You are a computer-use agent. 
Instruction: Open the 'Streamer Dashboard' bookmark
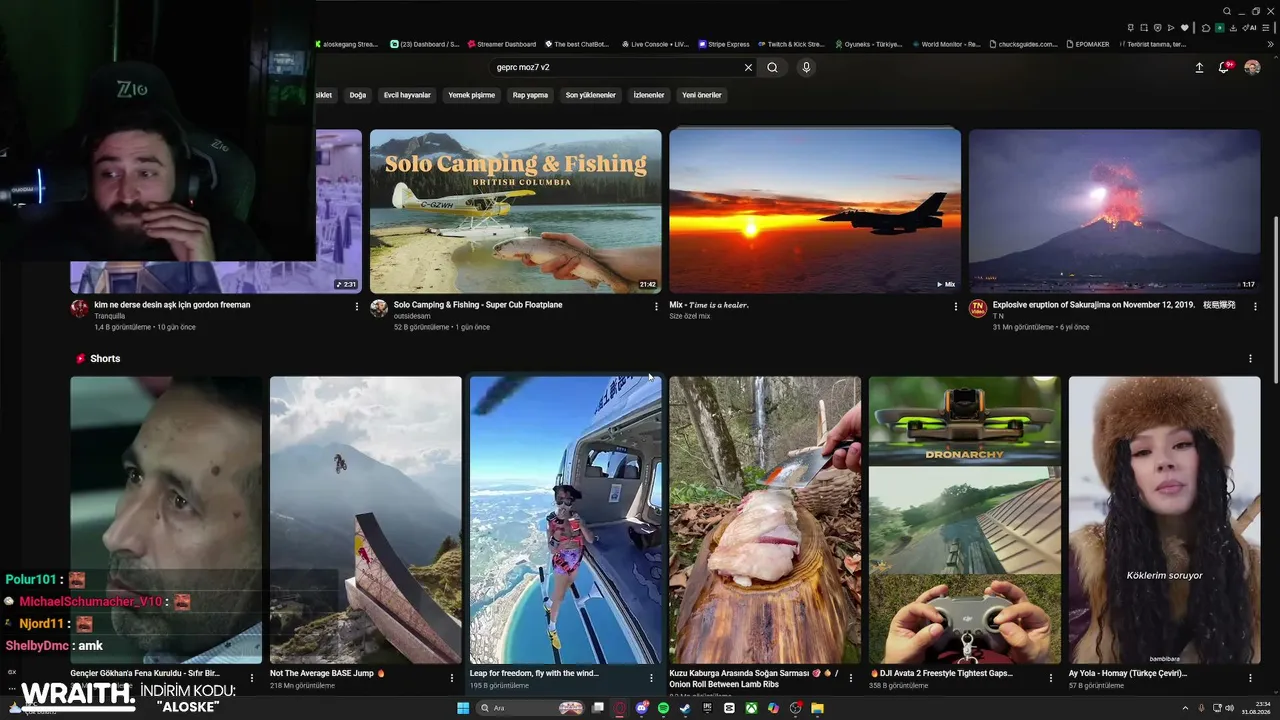coord(501,44)
